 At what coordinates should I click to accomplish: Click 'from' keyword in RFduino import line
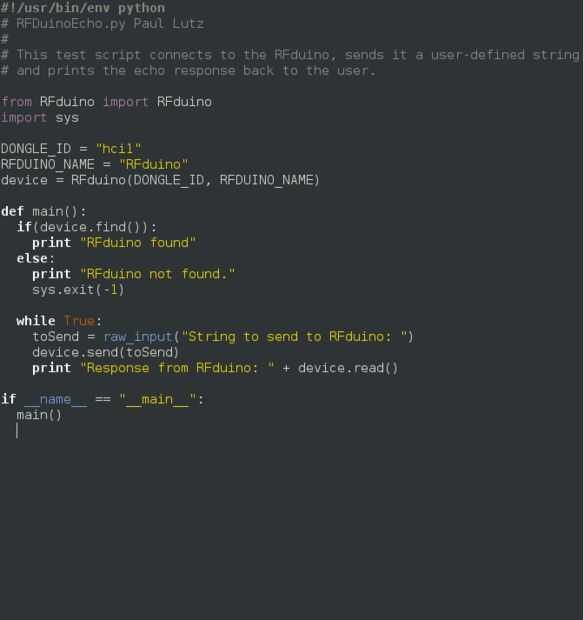point(16,102)
